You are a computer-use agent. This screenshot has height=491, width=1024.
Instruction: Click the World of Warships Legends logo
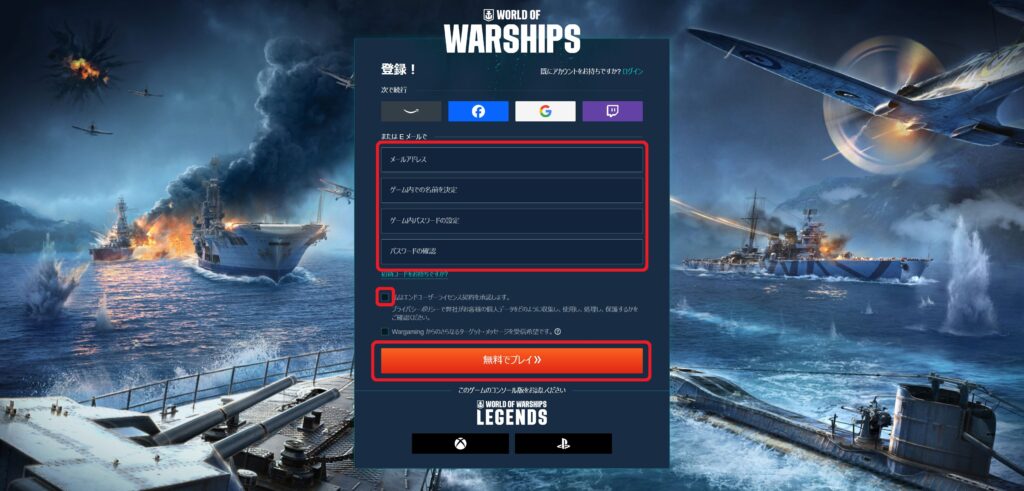click(512, 412)
